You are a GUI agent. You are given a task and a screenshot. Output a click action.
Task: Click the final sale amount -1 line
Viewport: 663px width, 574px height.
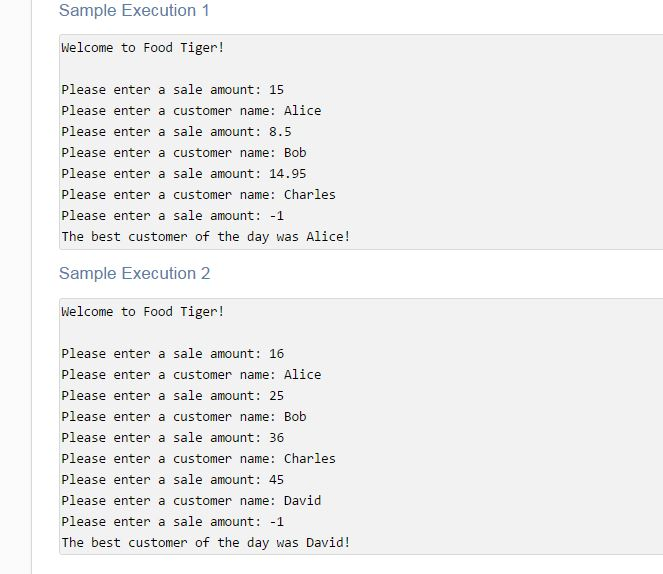[x=173, y=522]
